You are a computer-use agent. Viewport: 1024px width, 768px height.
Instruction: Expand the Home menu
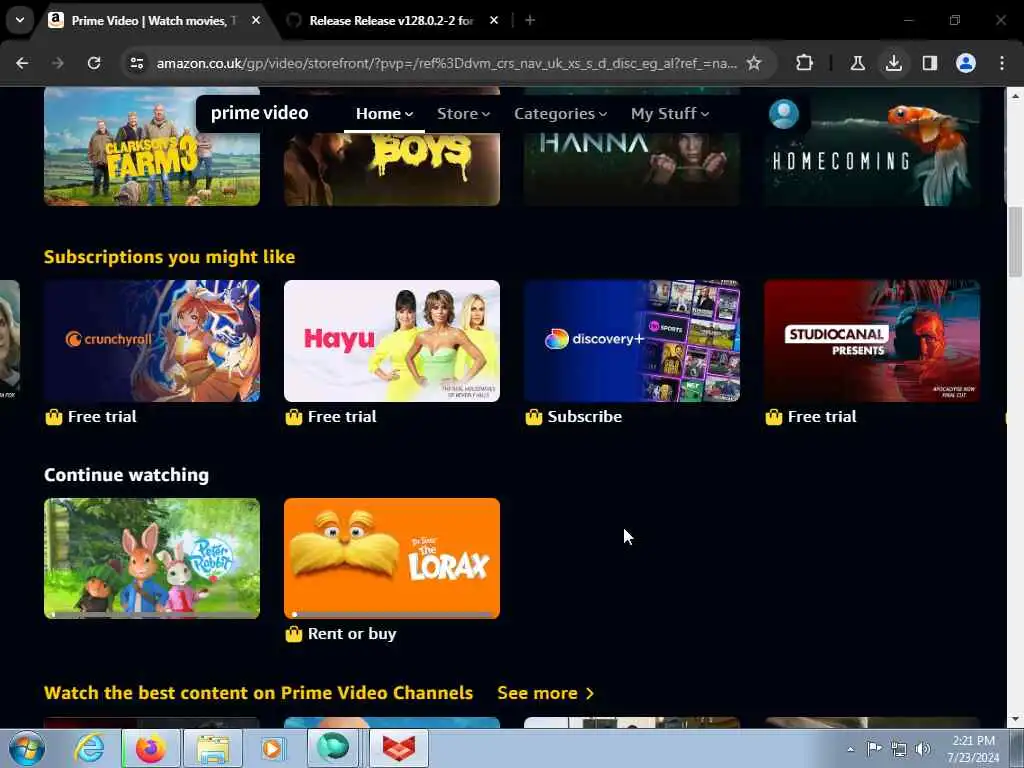click(384, 114)
